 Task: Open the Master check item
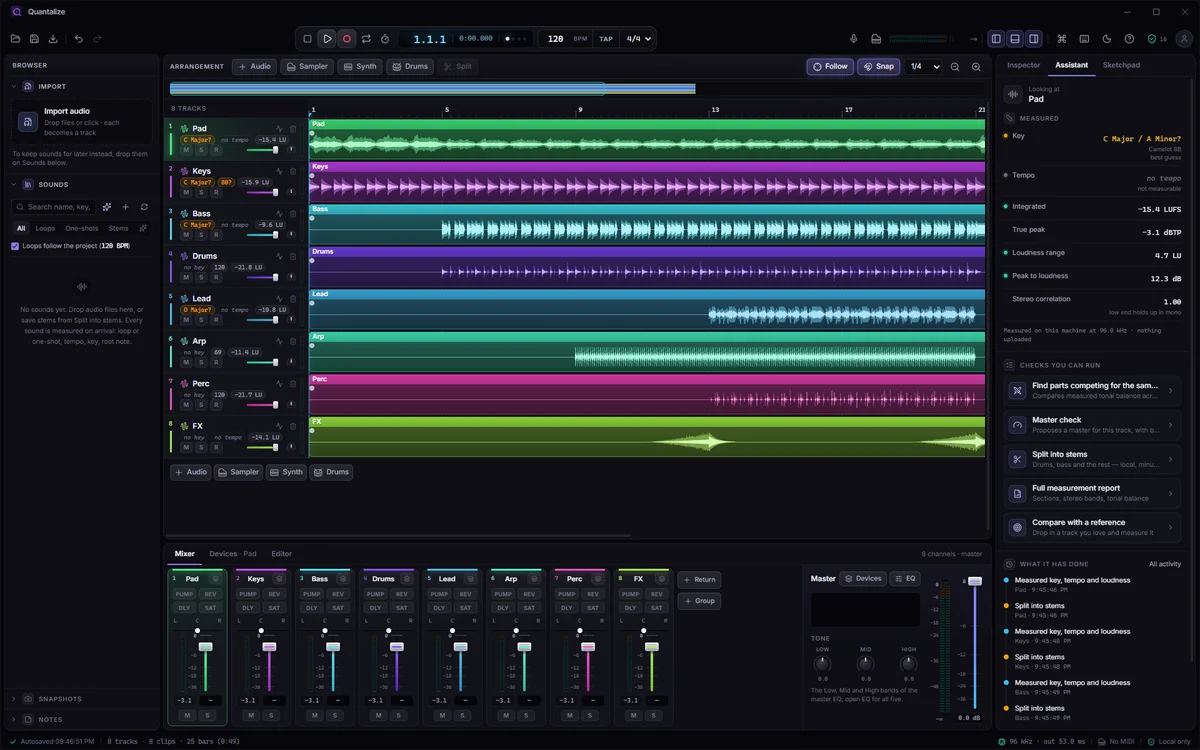(1092, 425)
